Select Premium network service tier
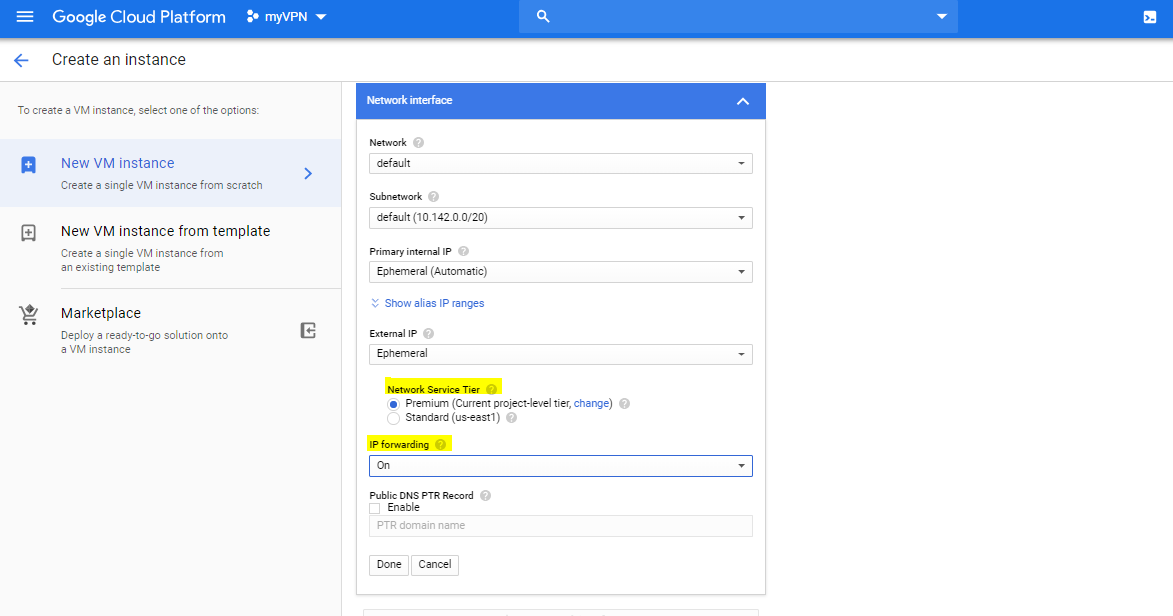This screenshot has height=616, width=1173. point(393,404)
